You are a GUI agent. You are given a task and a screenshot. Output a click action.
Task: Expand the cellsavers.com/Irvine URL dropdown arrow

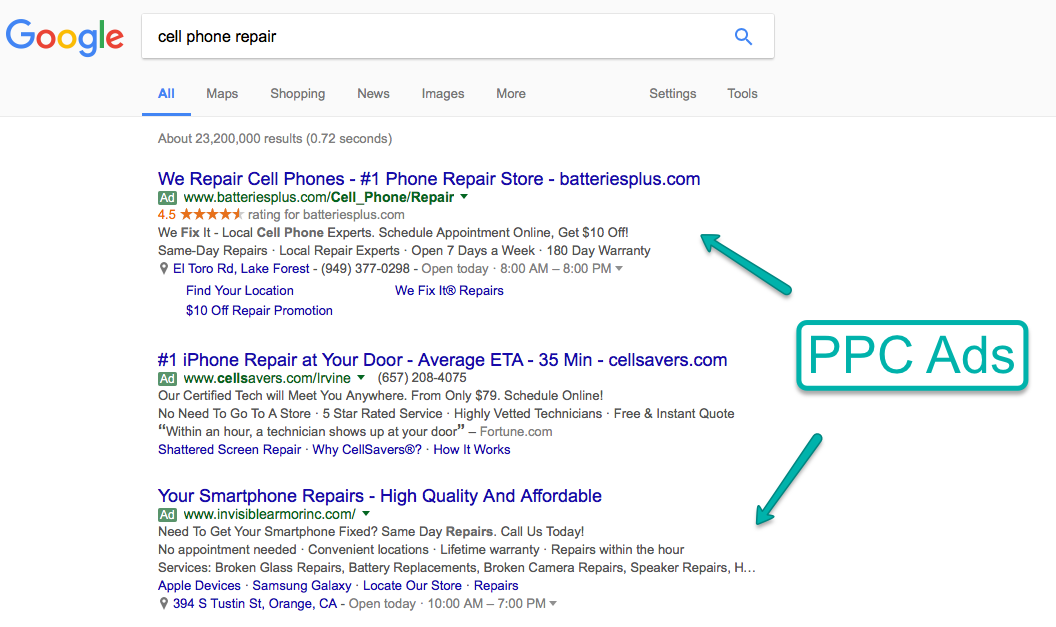(x=361, y=377)
